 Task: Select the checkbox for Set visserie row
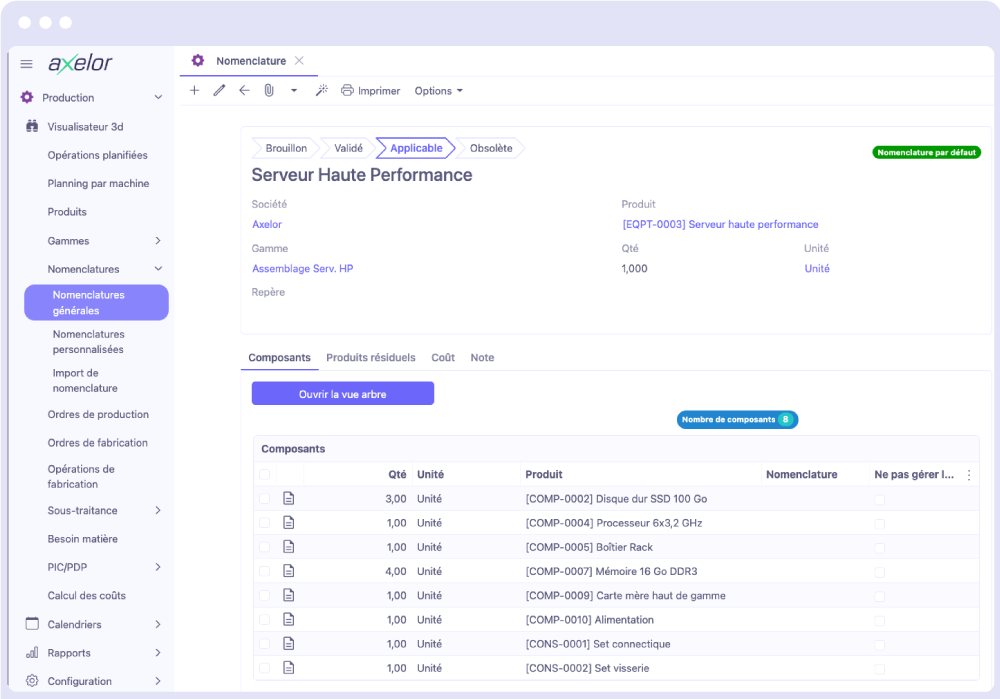(x=264, y=668)
